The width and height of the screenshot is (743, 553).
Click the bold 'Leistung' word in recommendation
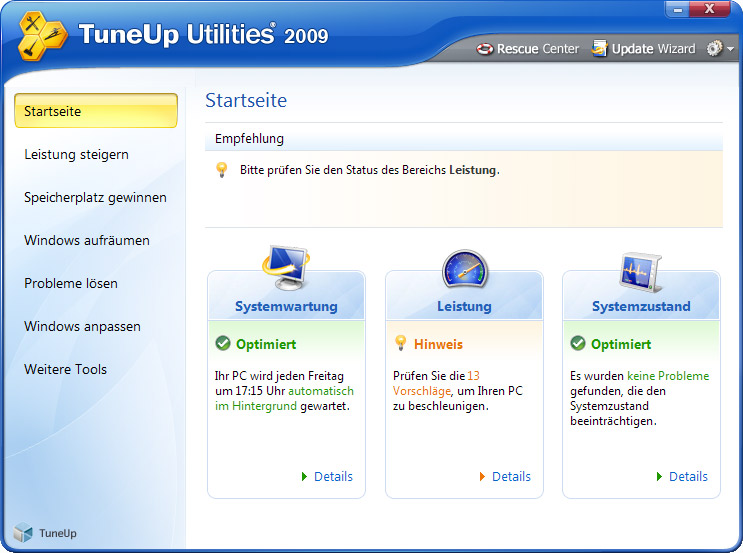(472, 170)
